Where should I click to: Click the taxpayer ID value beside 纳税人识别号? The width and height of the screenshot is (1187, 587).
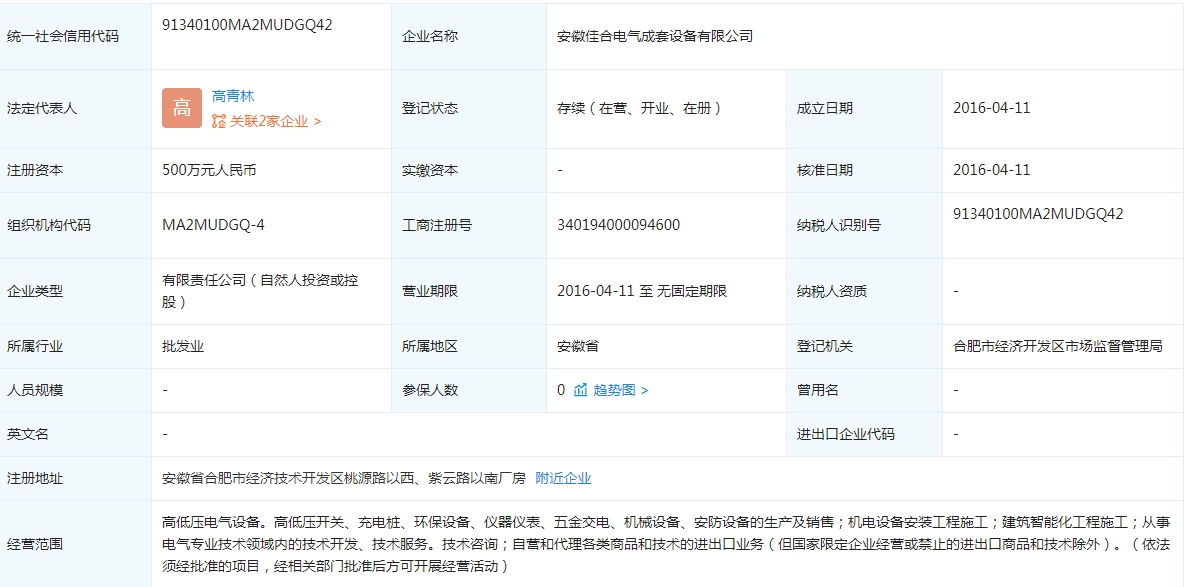point(1038,214)
